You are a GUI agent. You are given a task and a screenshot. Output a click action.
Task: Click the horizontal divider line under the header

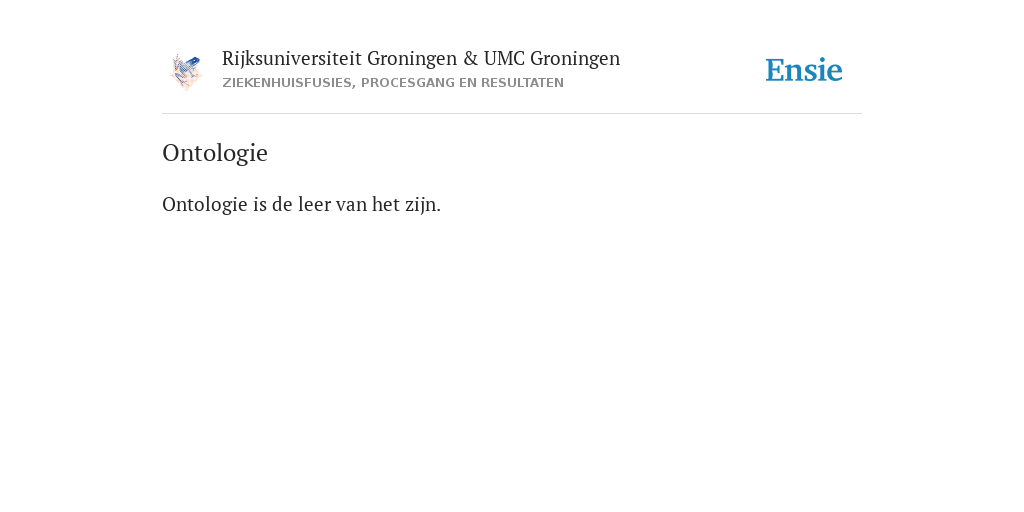point(512,114)
